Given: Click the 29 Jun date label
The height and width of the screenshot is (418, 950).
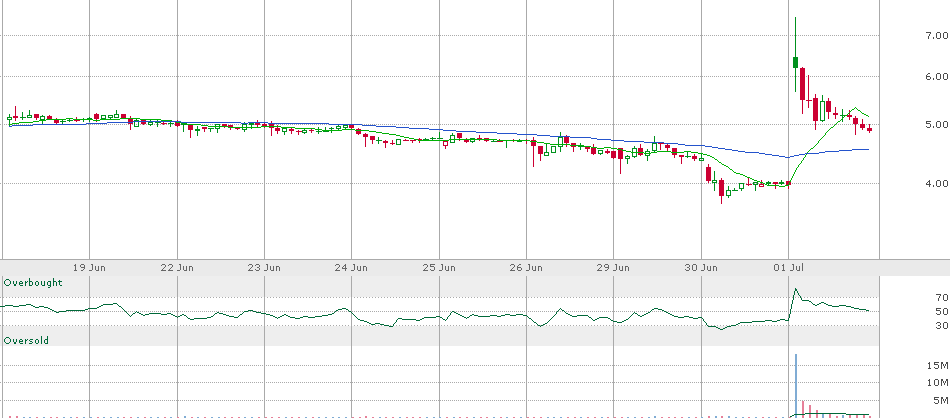Looking at the screenshot, I should pos(614,267).
